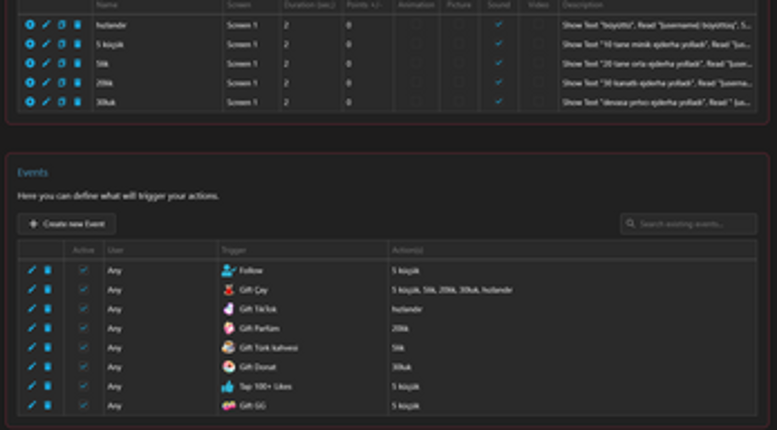Delete the Gift Türk kahvesi event

point(48,347)
